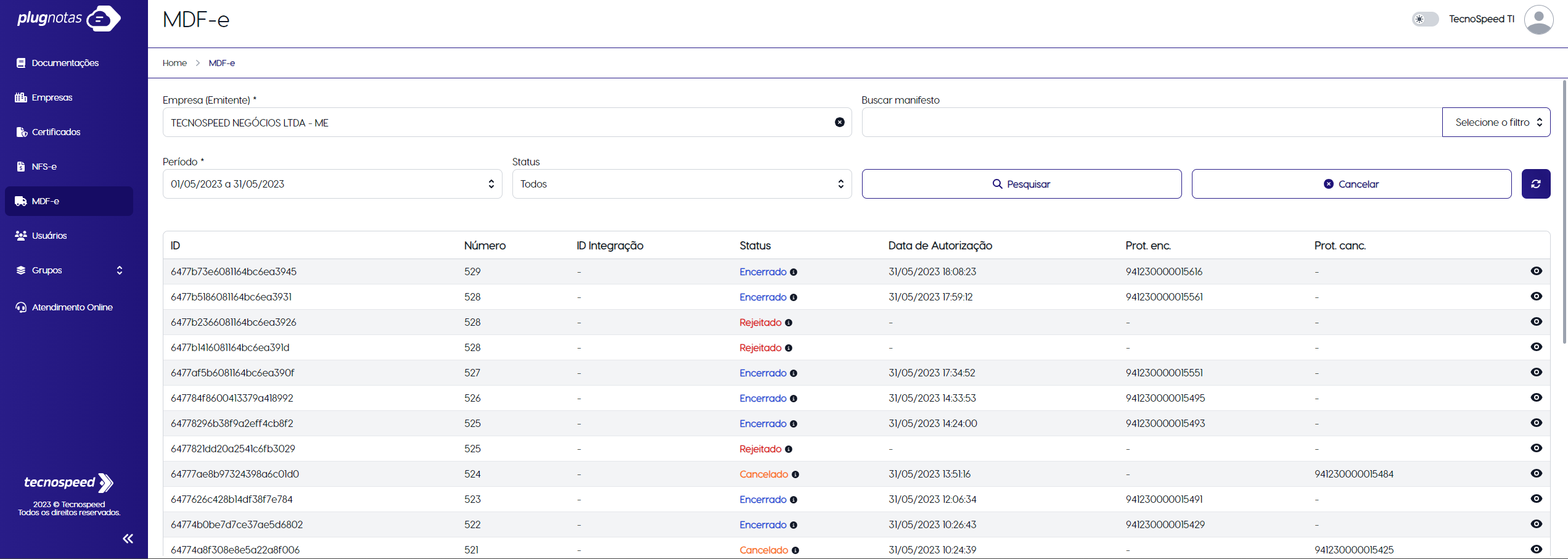Toggle the light/dark theme switch
Image resolution: width=1568 pixels, height=559 pixels.
pyautogui.click(x=1425, y=19)
